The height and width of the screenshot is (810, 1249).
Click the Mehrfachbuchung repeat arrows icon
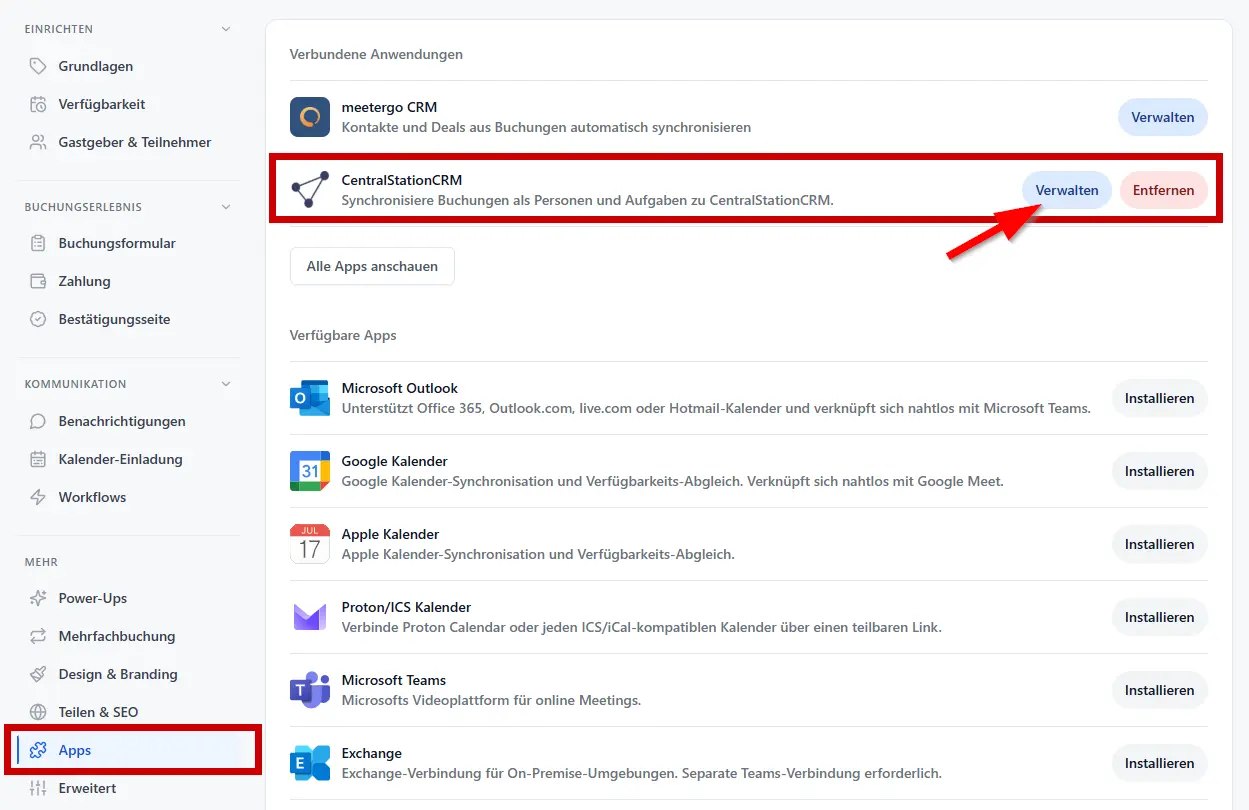(38, 636)
